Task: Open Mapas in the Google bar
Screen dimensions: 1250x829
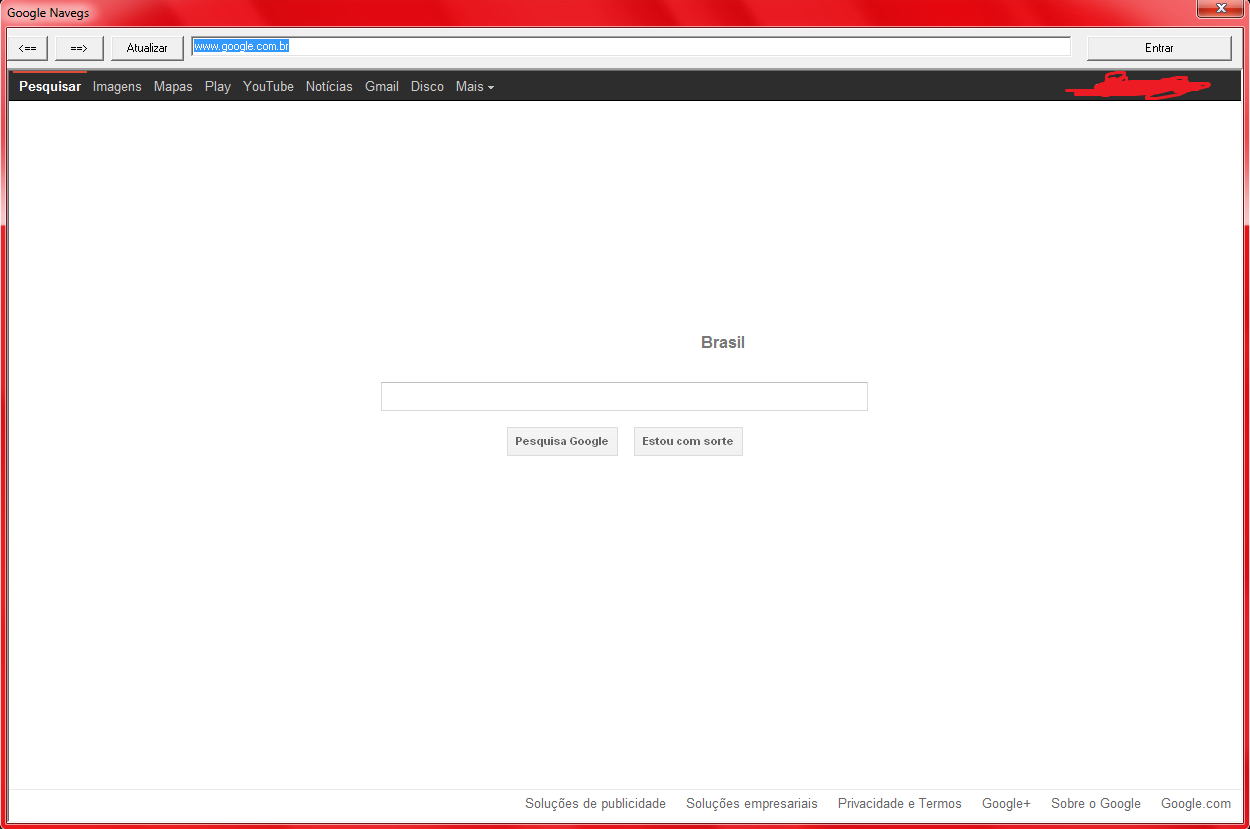Action: [173, 87]
